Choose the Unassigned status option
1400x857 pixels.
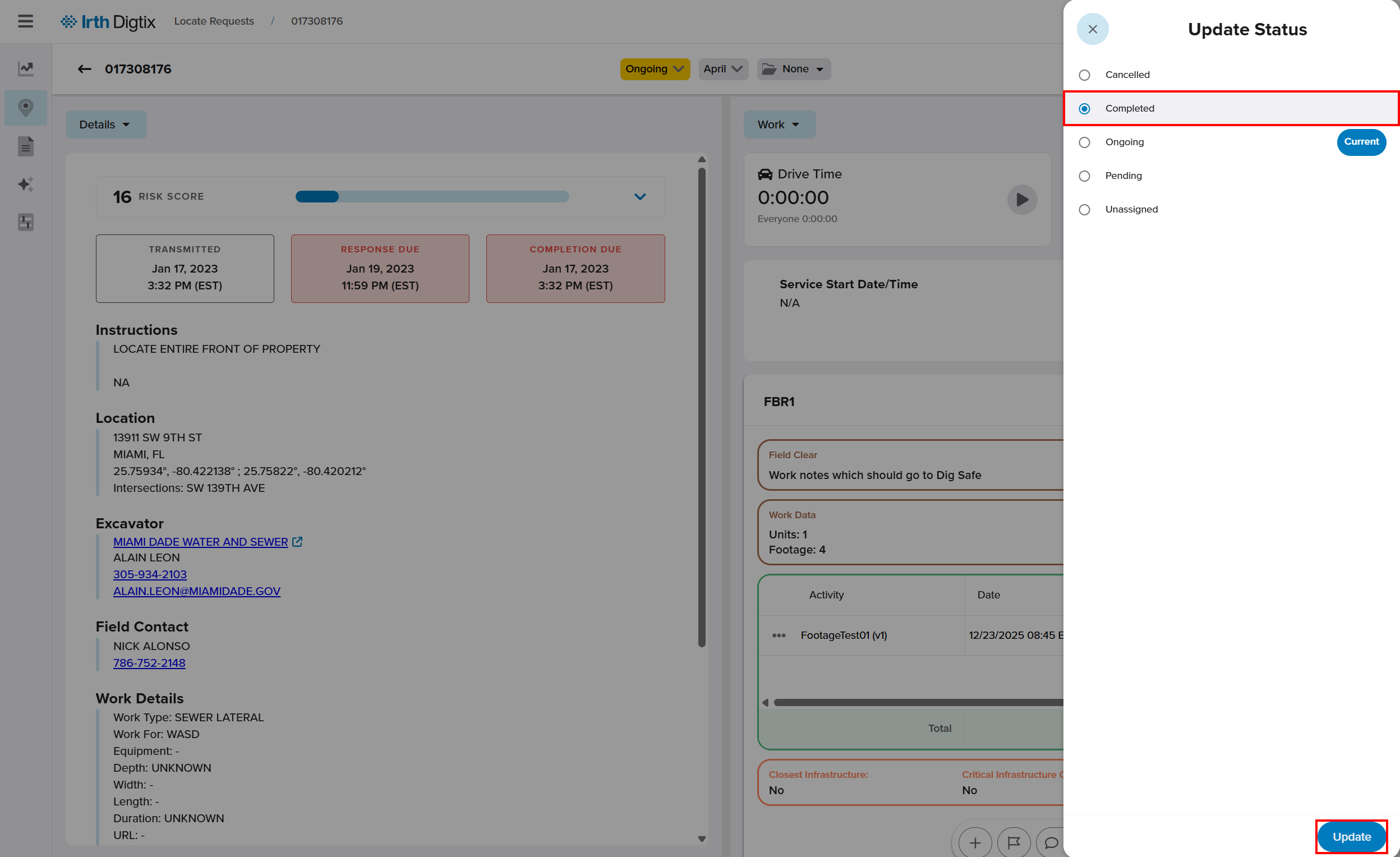pos(1084,210)
